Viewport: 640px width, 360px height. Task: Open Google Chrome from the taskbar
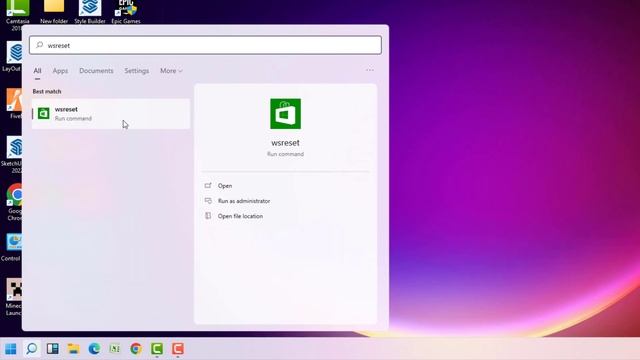(136, 349)
